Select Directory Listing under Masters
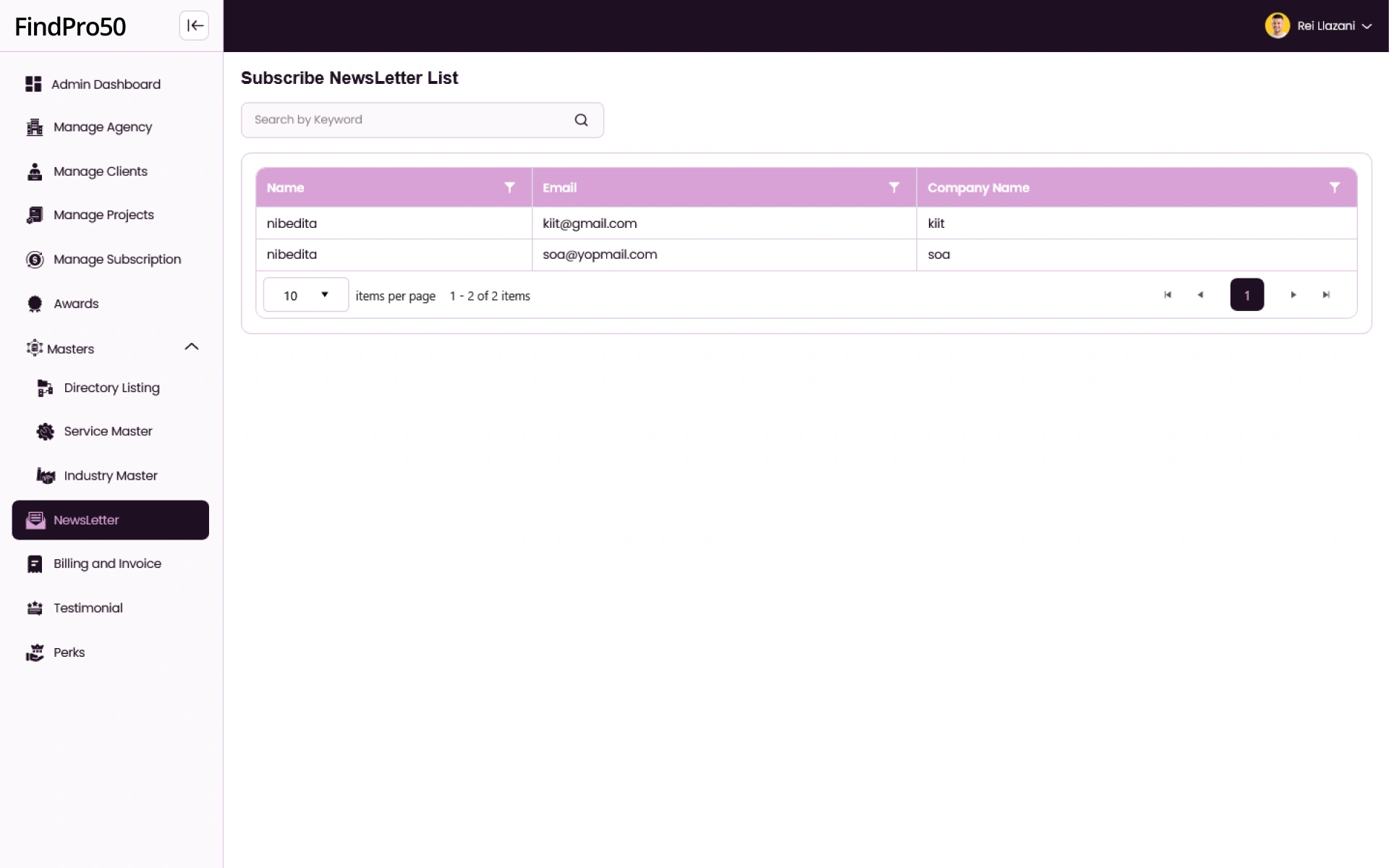The image size is (1389, 868). click(x=111, y=388)
